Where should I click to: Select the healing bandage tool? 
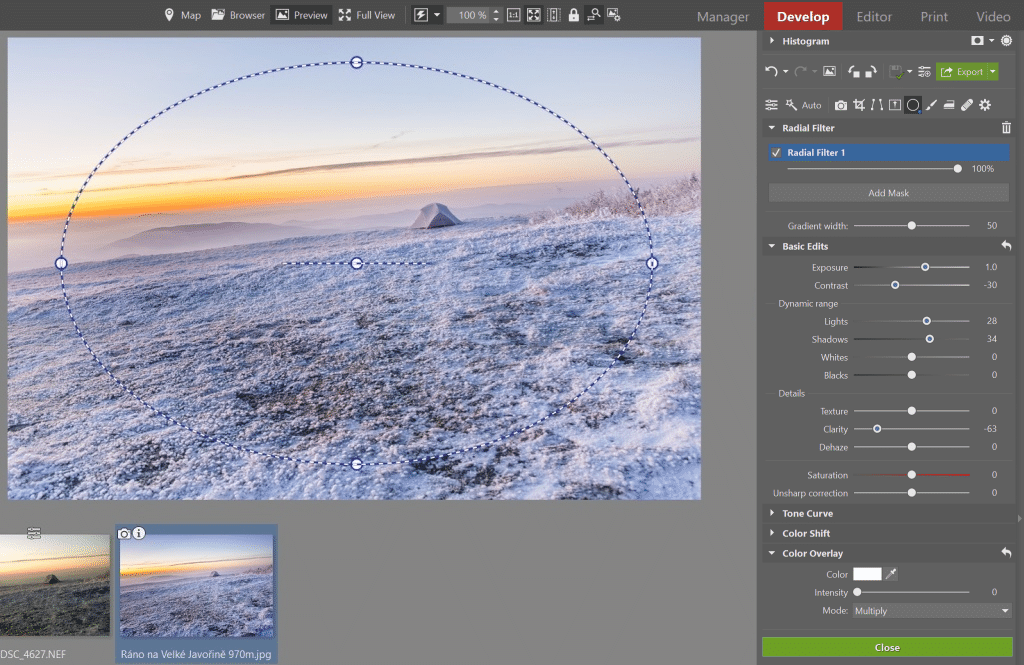click(x=966, y=105)
